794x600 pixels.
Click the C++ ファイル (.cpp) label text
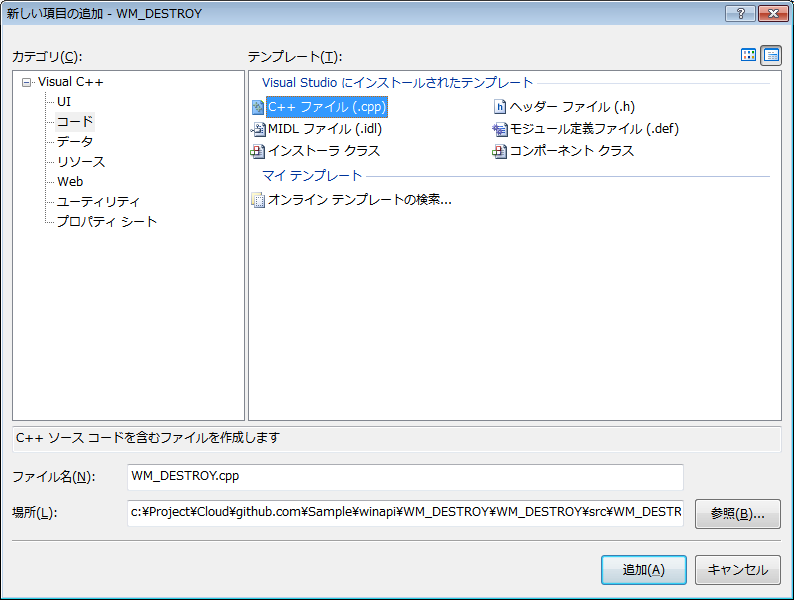tap(327, 107)
